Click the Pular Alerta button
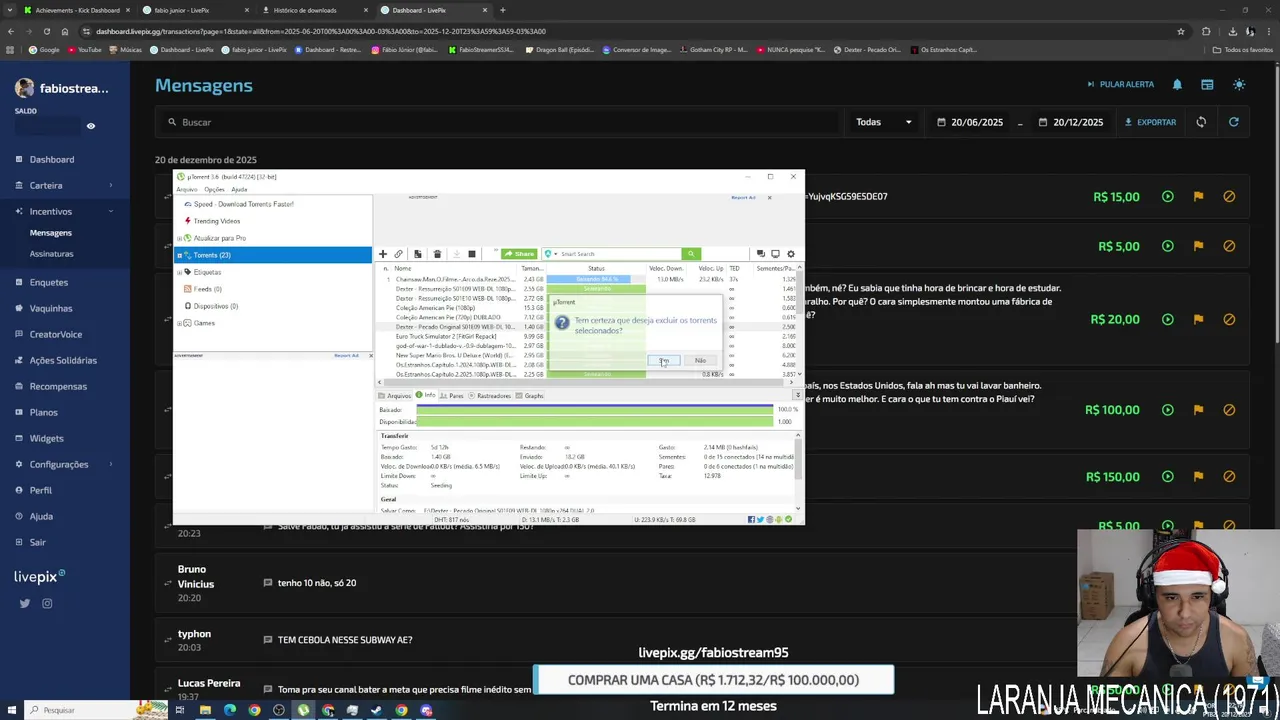This screenshot has height=720, width=1280. click(x=1120, y=85)
